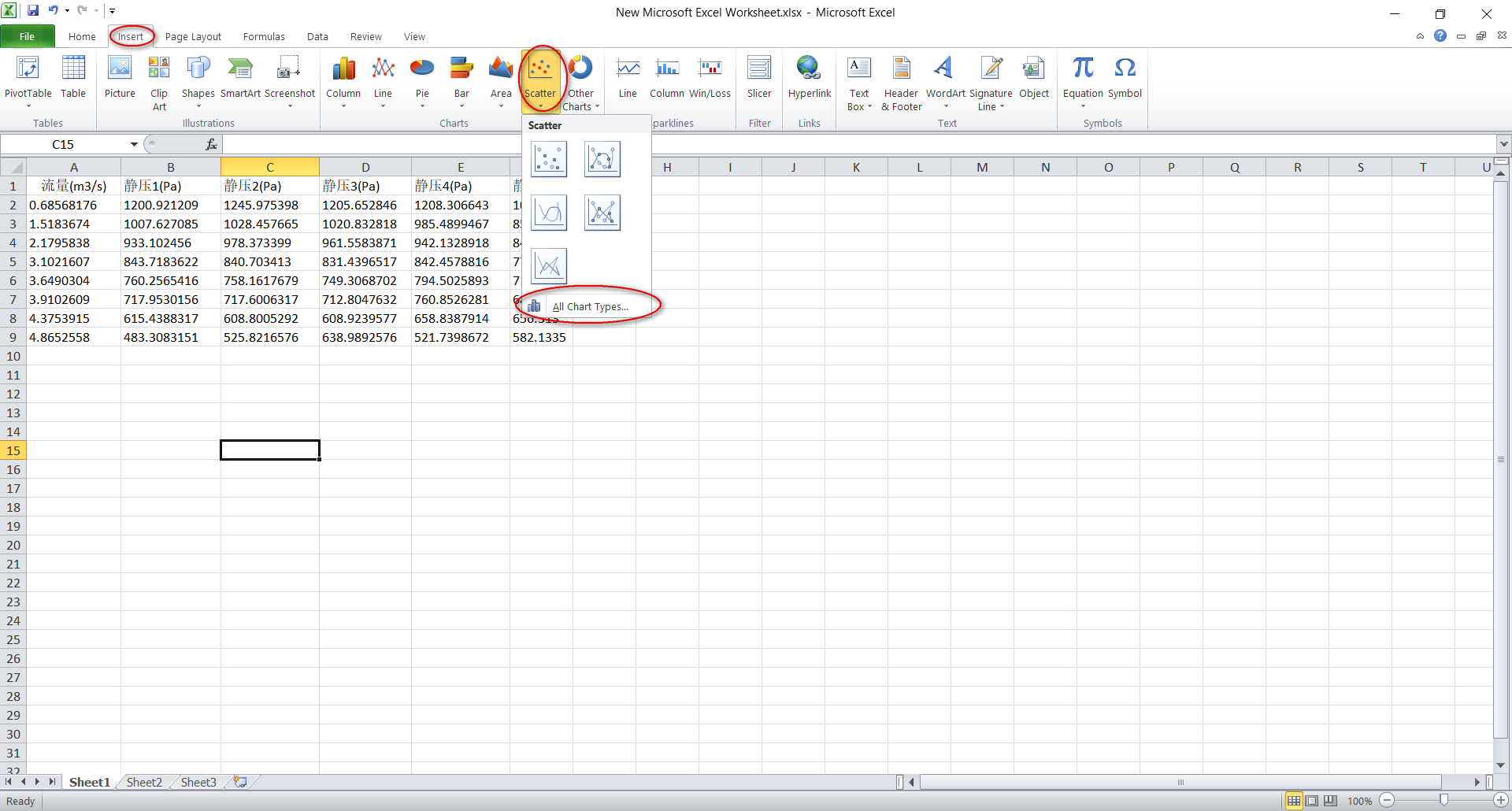Insert a Picture from the Illustrations group

click(x=120, y=79)
